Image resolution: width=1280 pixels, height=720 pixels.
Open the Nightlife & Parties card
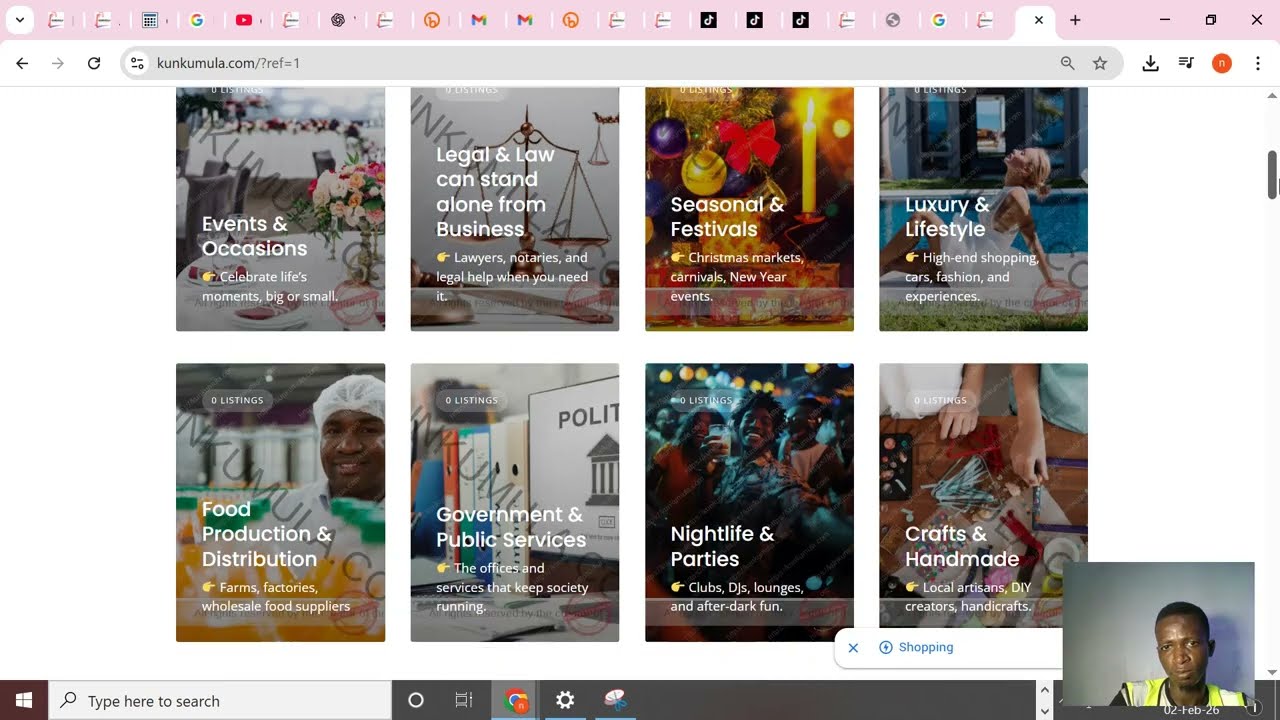(x=749, y=502)
